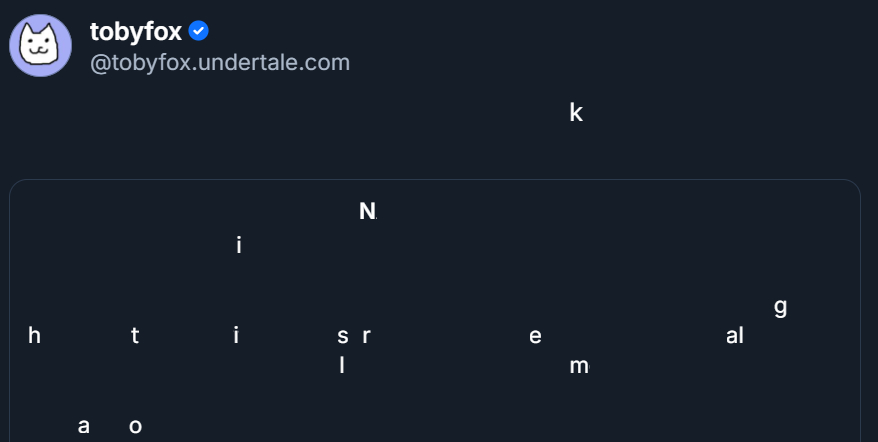Click the letter "e" in the quoted post

tap(535, 336)
